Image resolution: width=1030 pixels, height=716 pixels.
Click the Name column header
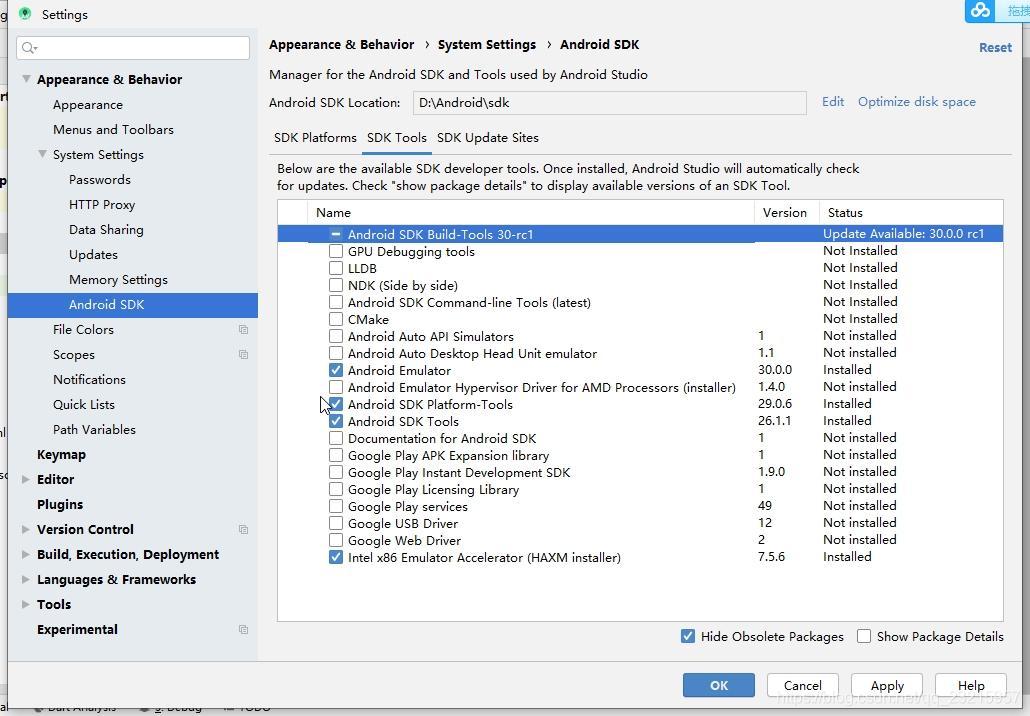pos(531,213)
